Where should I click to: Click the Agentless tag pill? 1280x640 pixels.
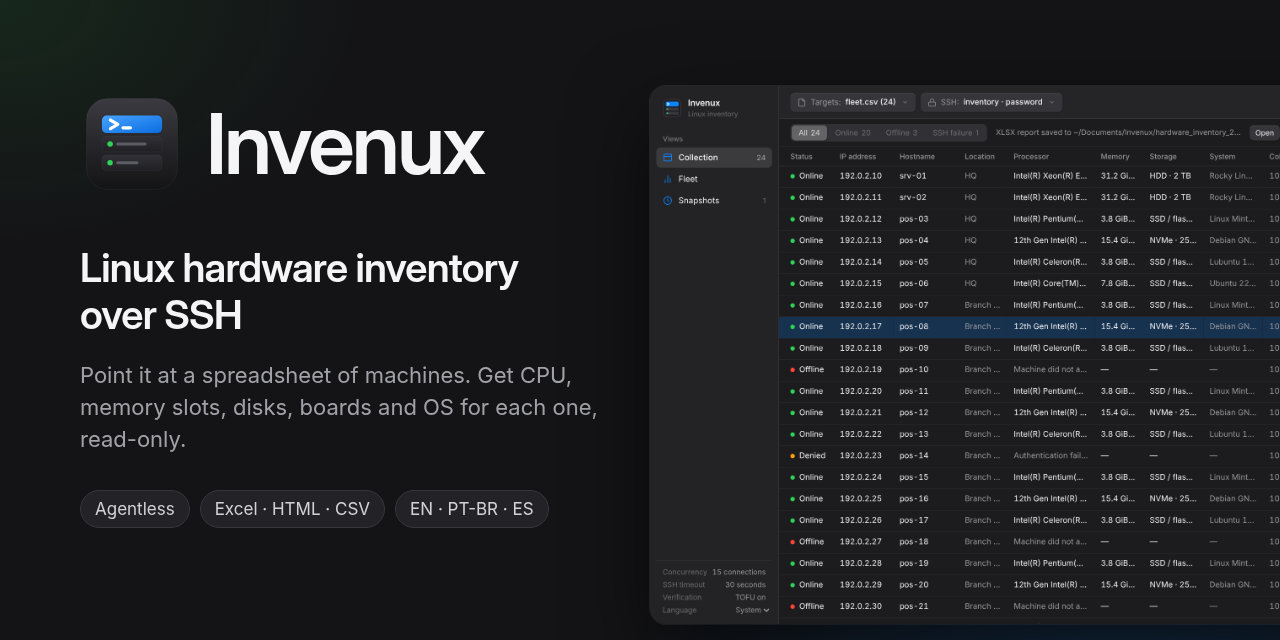pos(135,509)
